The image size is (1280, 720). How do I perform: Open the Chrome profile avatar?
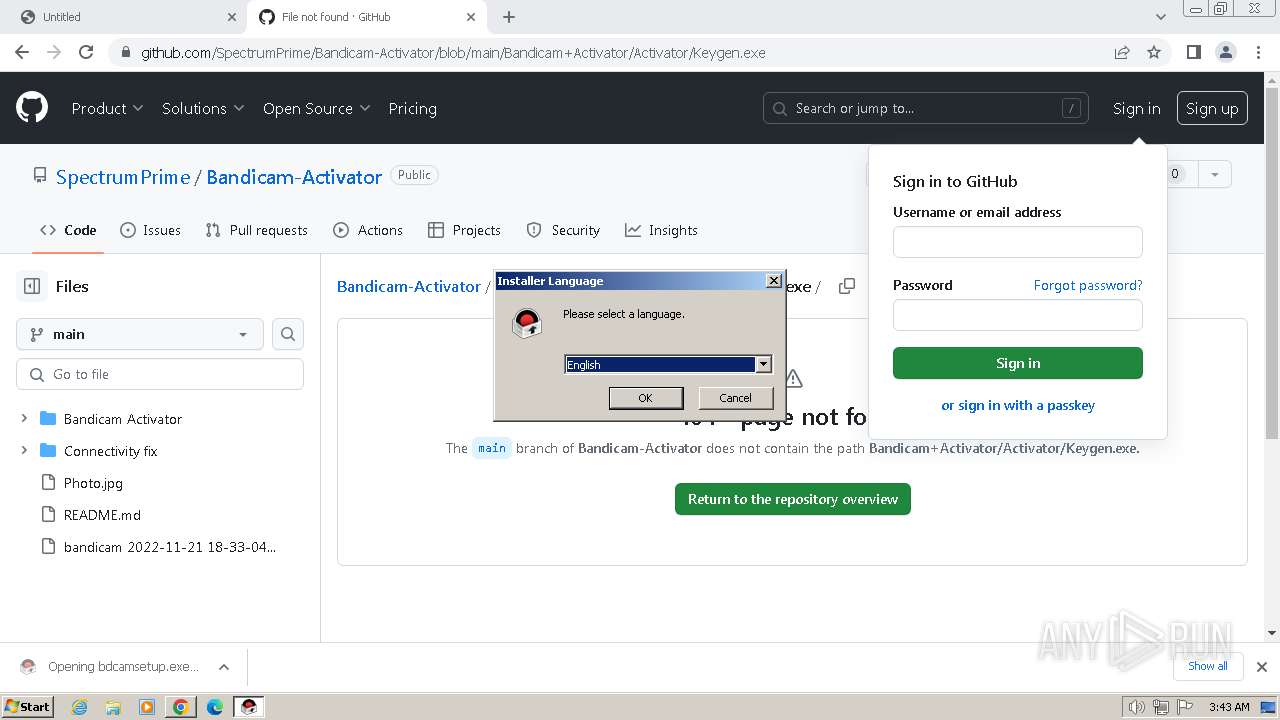pyautogui.click(x=1225, y=52)
